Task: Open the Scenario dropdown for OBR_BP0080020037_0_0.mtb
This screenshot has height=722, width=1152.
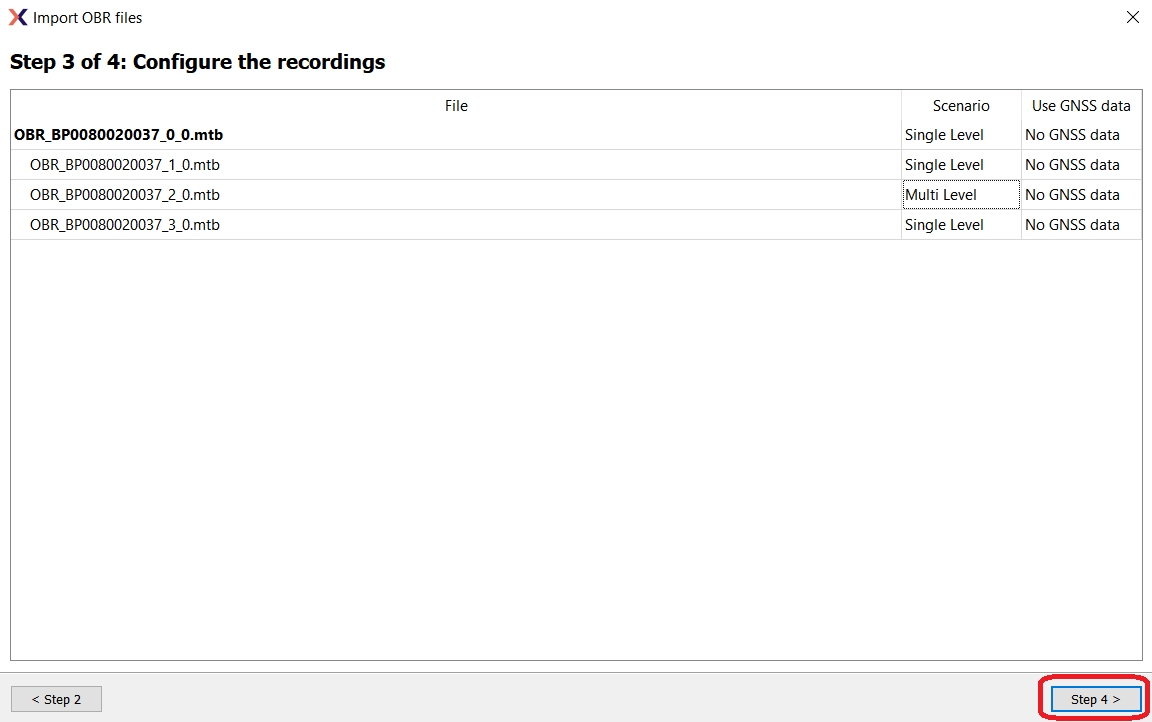Action: click(960, 134)
